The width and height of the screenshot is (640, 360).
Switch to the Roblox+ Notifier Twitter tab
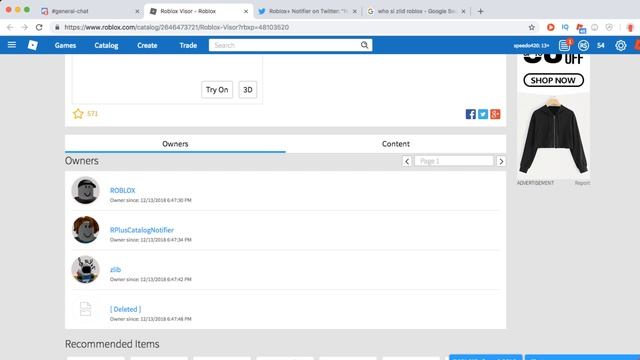(307, 11)
